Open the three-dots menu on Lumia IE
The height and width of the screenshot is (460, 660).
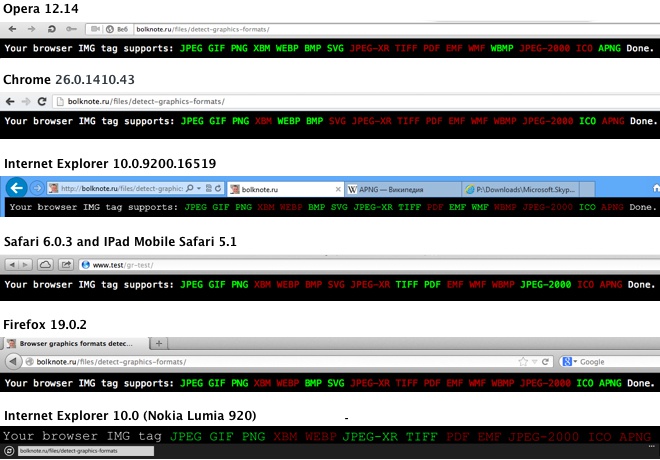pyautogui.click(x=652, y=446)
